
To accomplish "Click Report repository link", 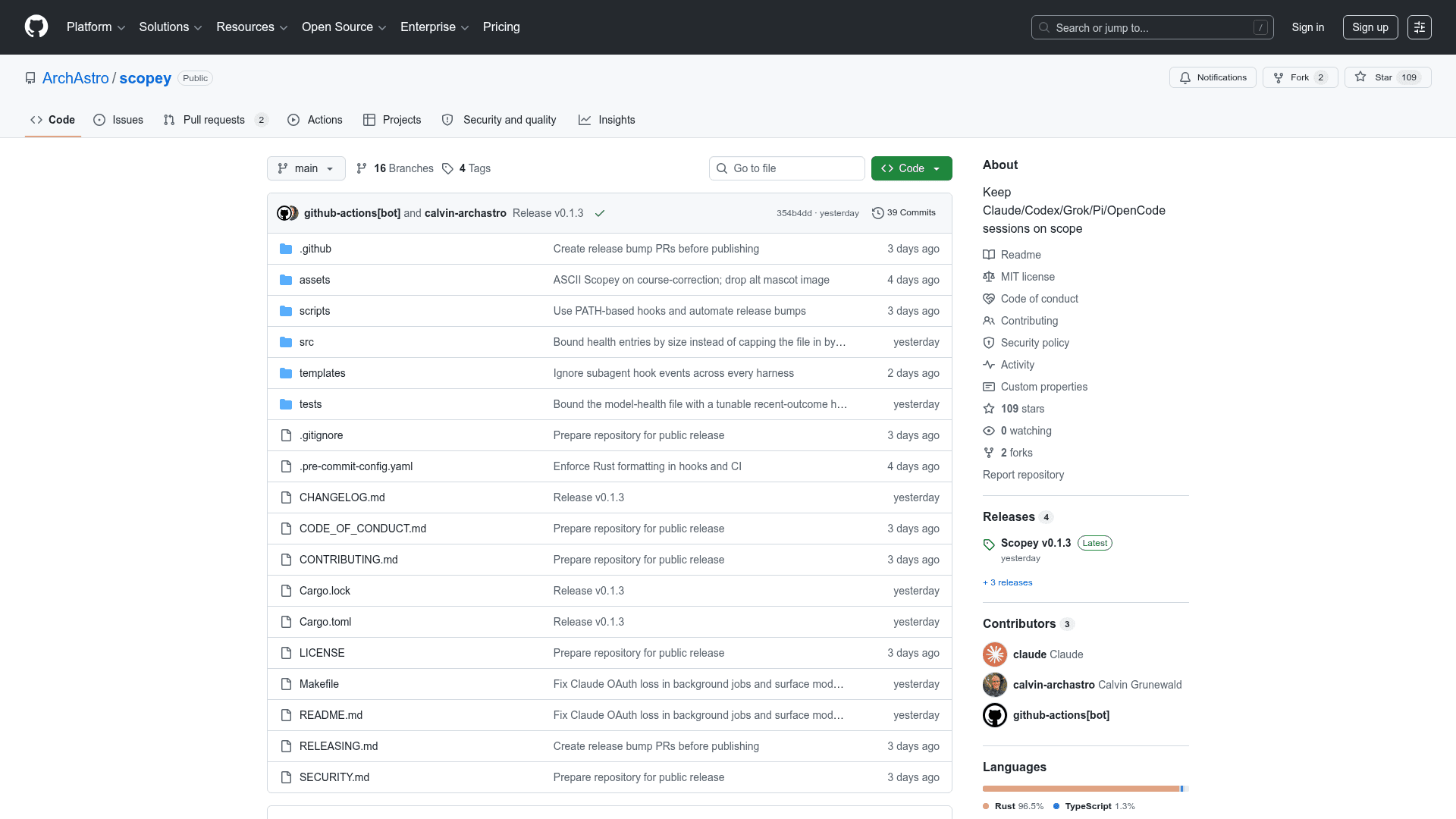I will [1023, 475].
